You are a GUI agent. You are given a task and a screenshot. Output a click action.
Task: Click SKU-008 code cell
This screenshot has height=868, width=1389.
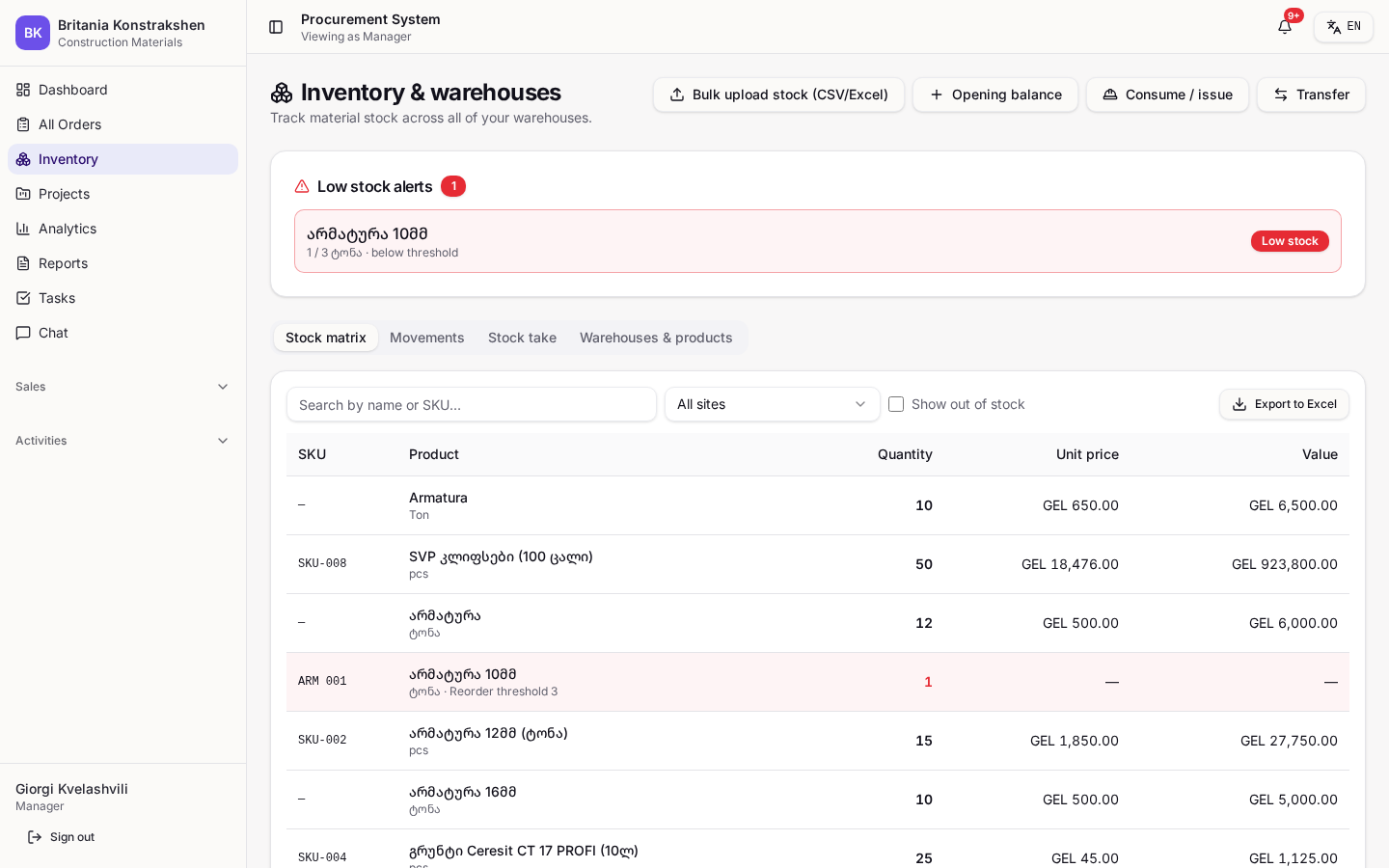(322, 564)
